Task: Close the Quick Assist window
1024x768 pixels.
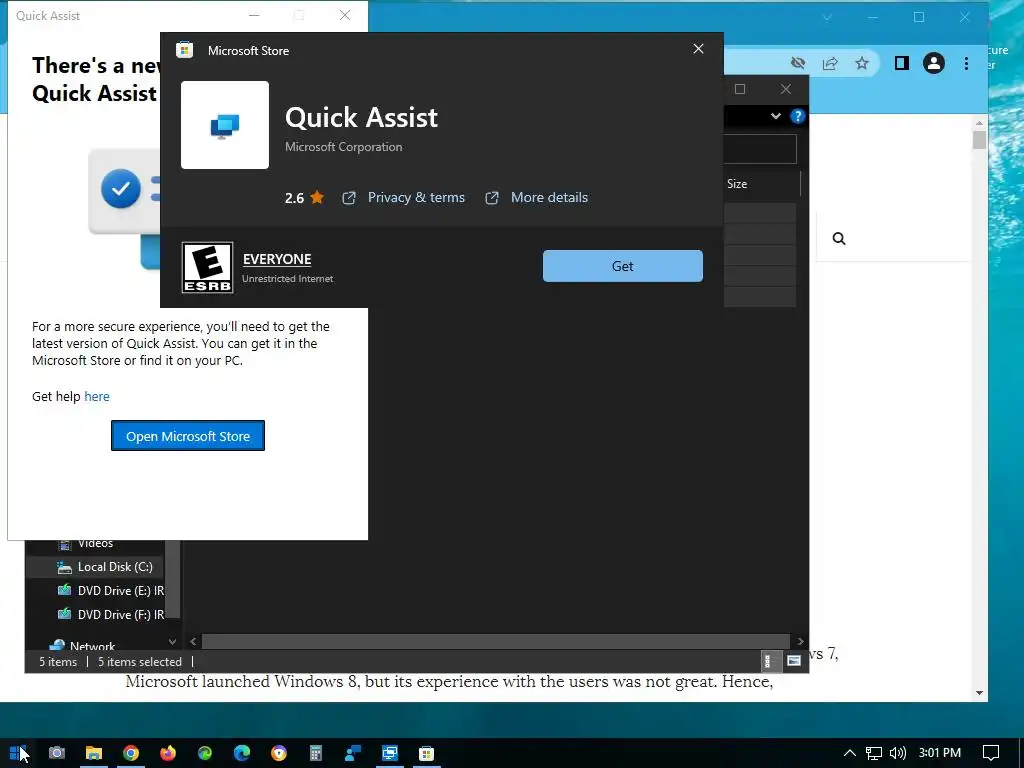Action: [x=345, y=16]
